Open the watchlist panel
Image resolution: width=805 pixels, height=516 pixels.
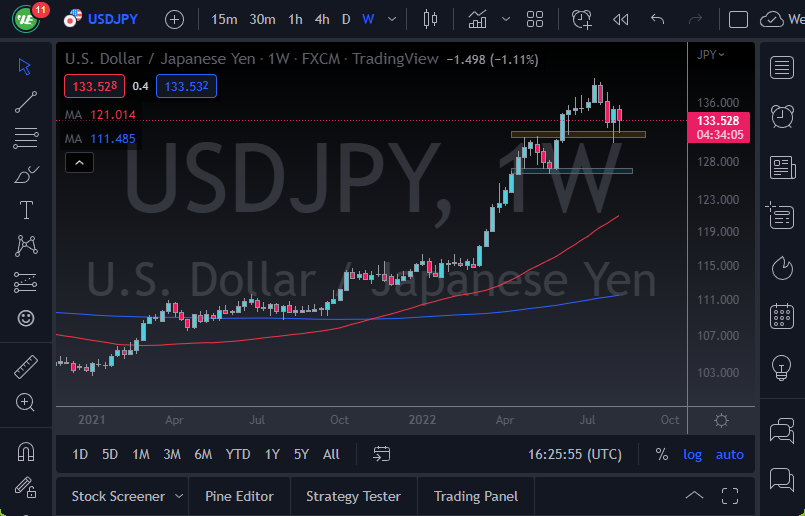pos(782,67)
